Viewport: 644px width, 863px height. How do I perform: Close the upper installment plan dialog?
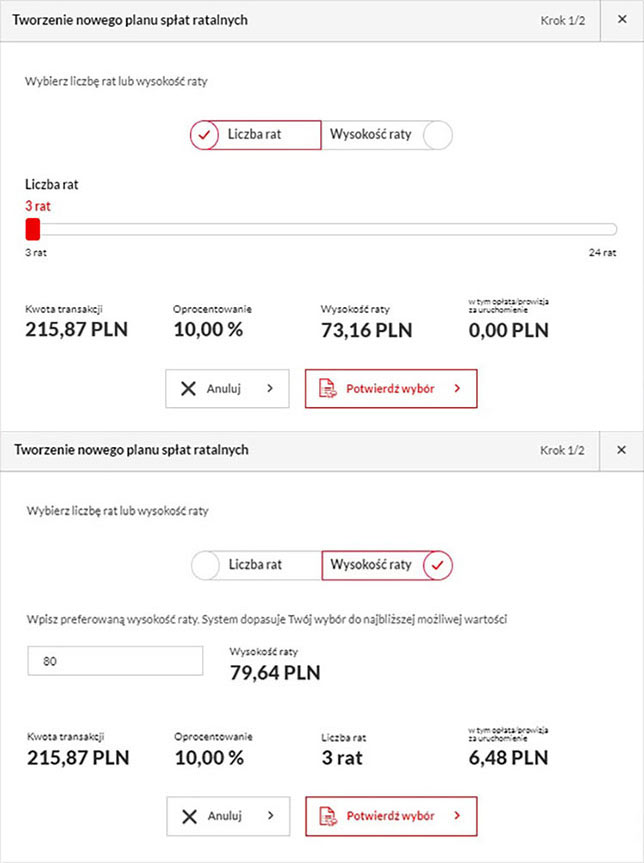pyautogui.click(x=622, y=19)
